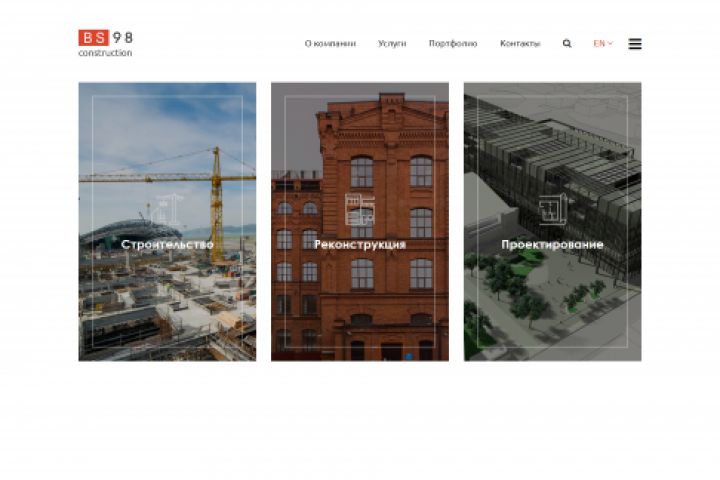Go to the Портфолио menu item
Image resolution: width=720 pixels, height=480 pixels.
[453, 44]
